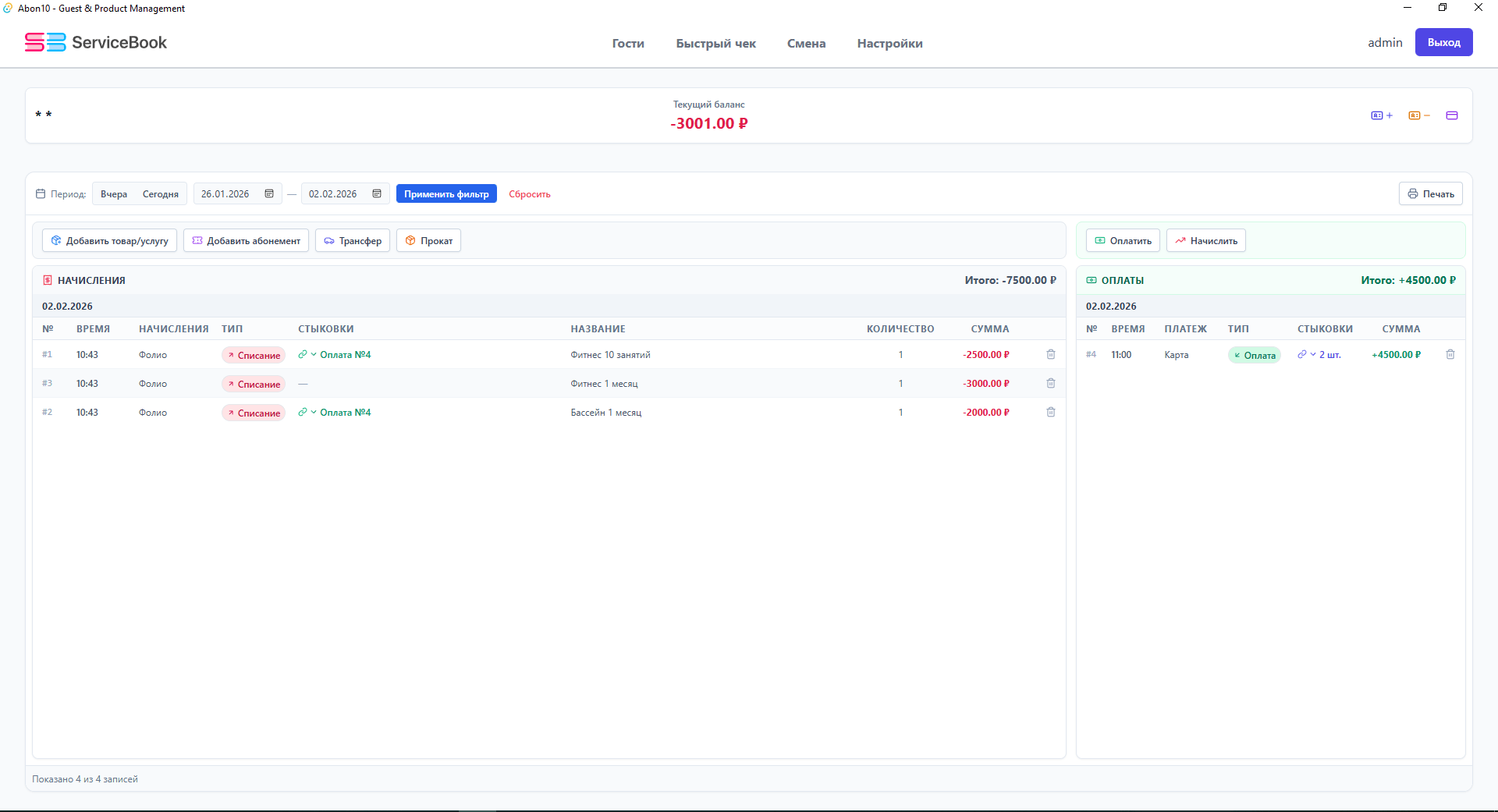Click Итого: -7500.00 ₽ total
Image resolution: width=1498 pixels, height=812 pixels.
1010,280
